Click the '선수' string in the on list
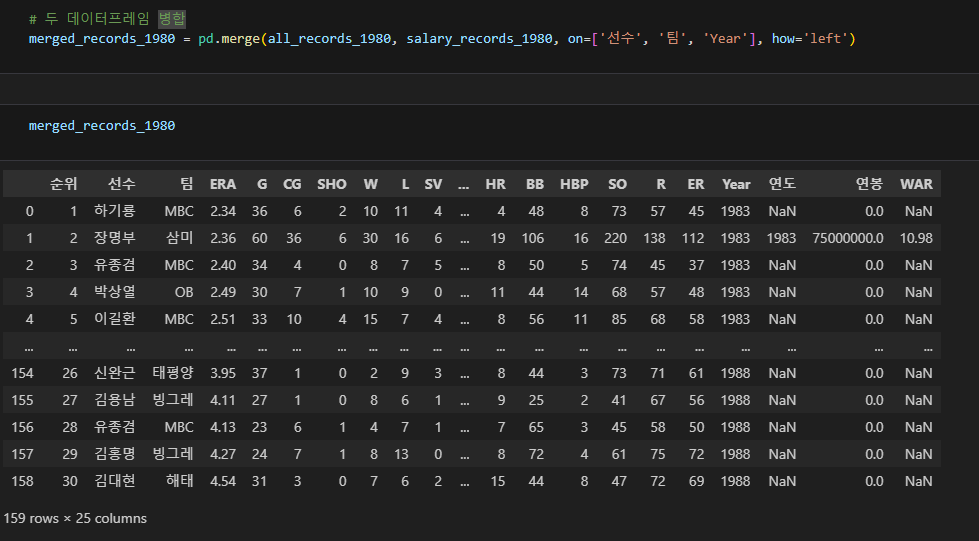This screenshot has width=979, height=541. tap(621, 39)
